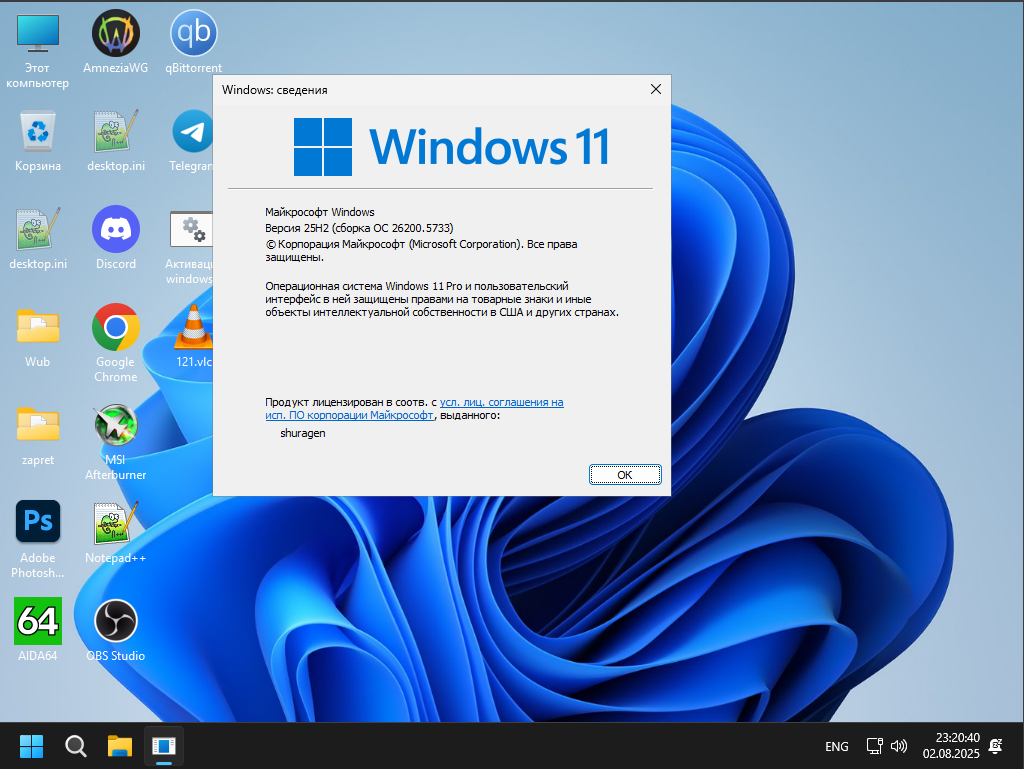Close the Windows: сведения dialog
The width and height of the screenshot is (1024, 769).
(x=656, y=89)
